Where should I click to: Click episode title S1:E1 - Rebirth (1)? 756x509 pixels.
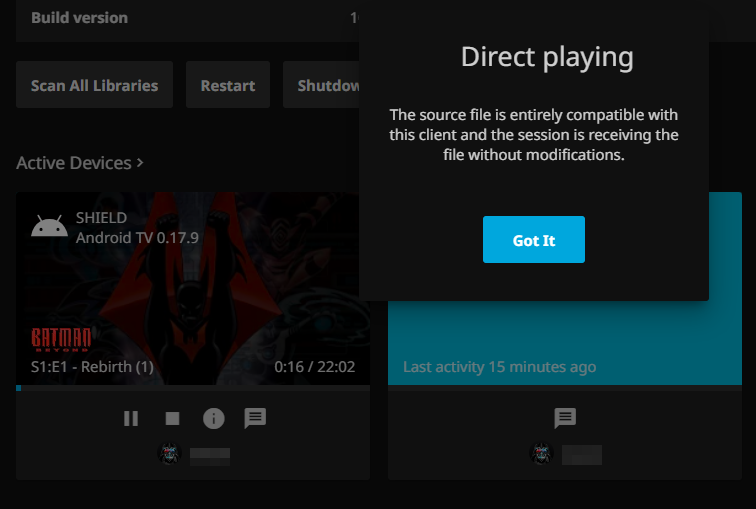(93, 367)
